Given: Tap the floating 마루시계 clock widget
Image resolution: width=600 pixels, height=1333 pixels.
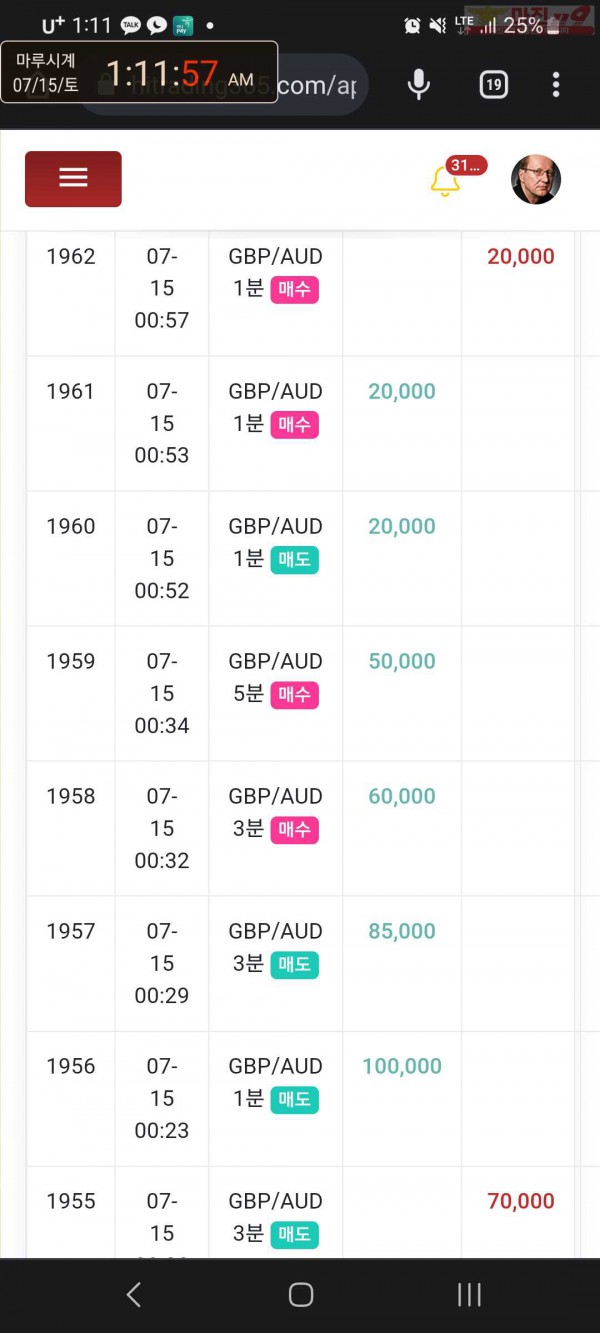Looking at the screenshot, I should (x=139, y=72).
